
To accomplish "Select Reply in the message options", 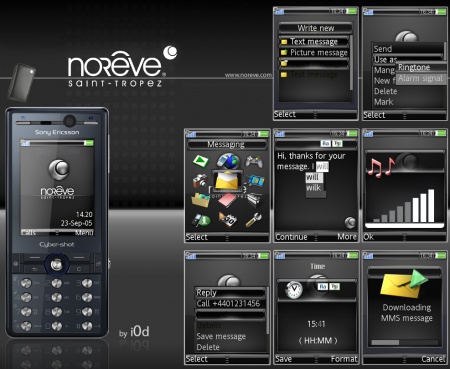I will click(230, 293).
